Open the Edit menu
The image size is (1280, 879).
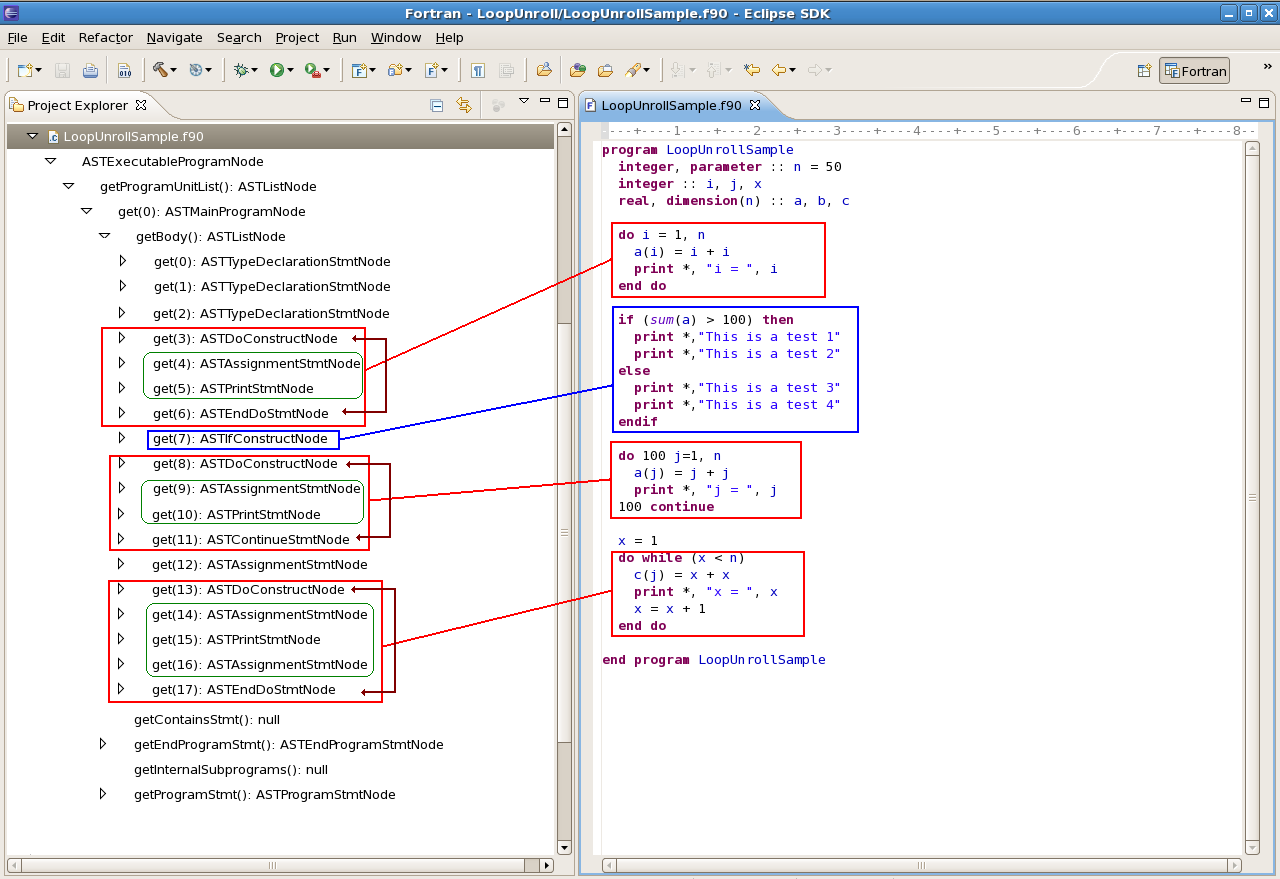tap(53, 37)
